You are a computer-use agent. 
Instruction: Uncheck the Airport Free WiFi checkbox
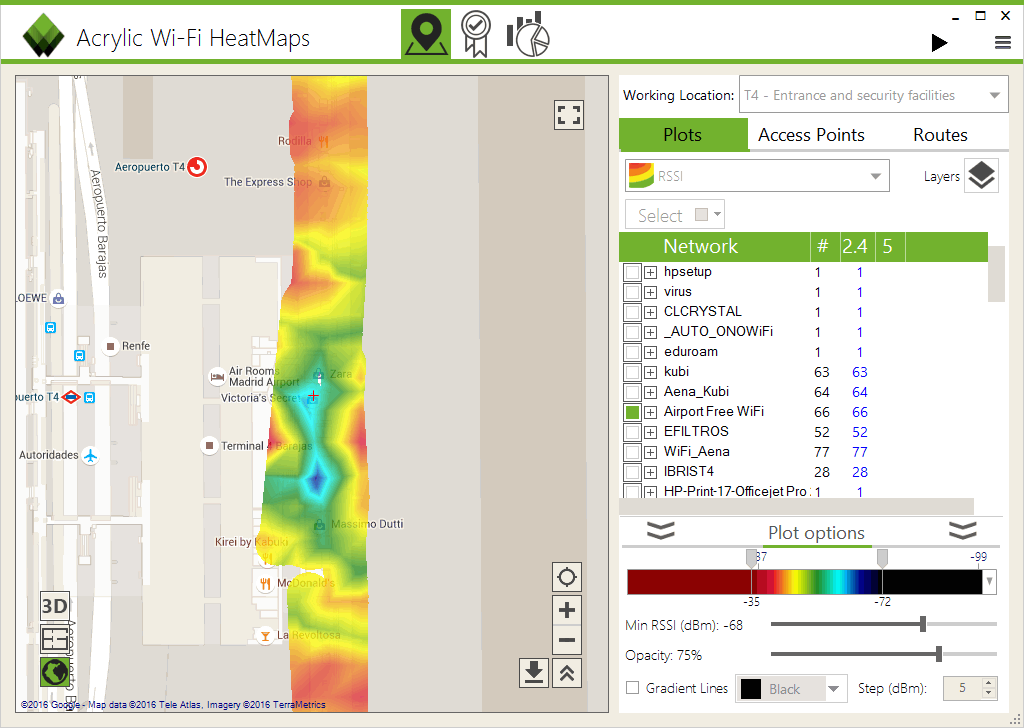632,412
